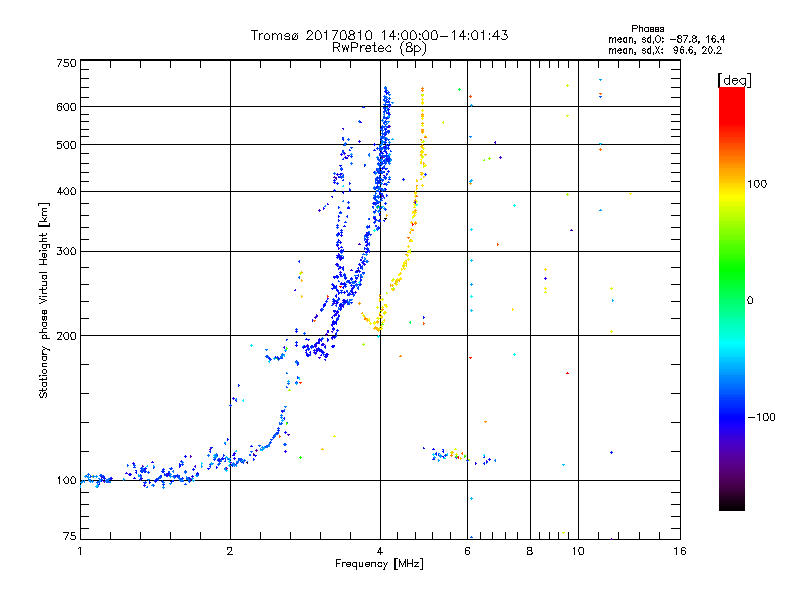This screenshot has height=600, width=800.
Task: Click the mean, sd,X: 96.6, 20.2 line
Action: tap(665, 50)
